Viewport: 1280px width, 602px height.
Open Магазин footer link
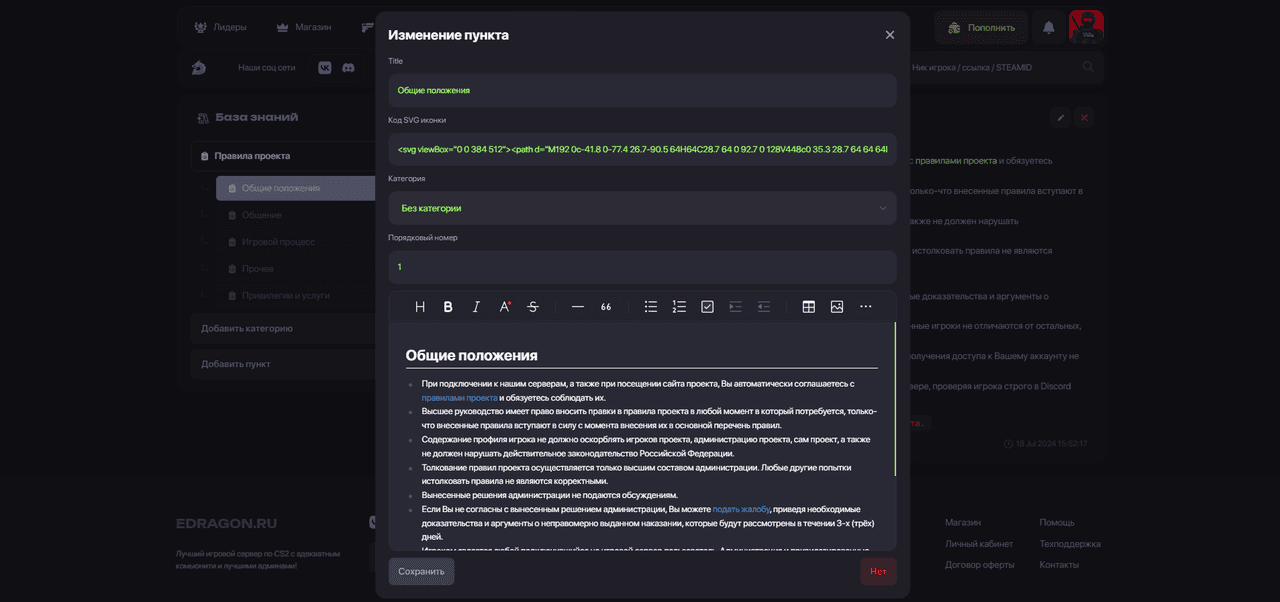coord(963,523)
